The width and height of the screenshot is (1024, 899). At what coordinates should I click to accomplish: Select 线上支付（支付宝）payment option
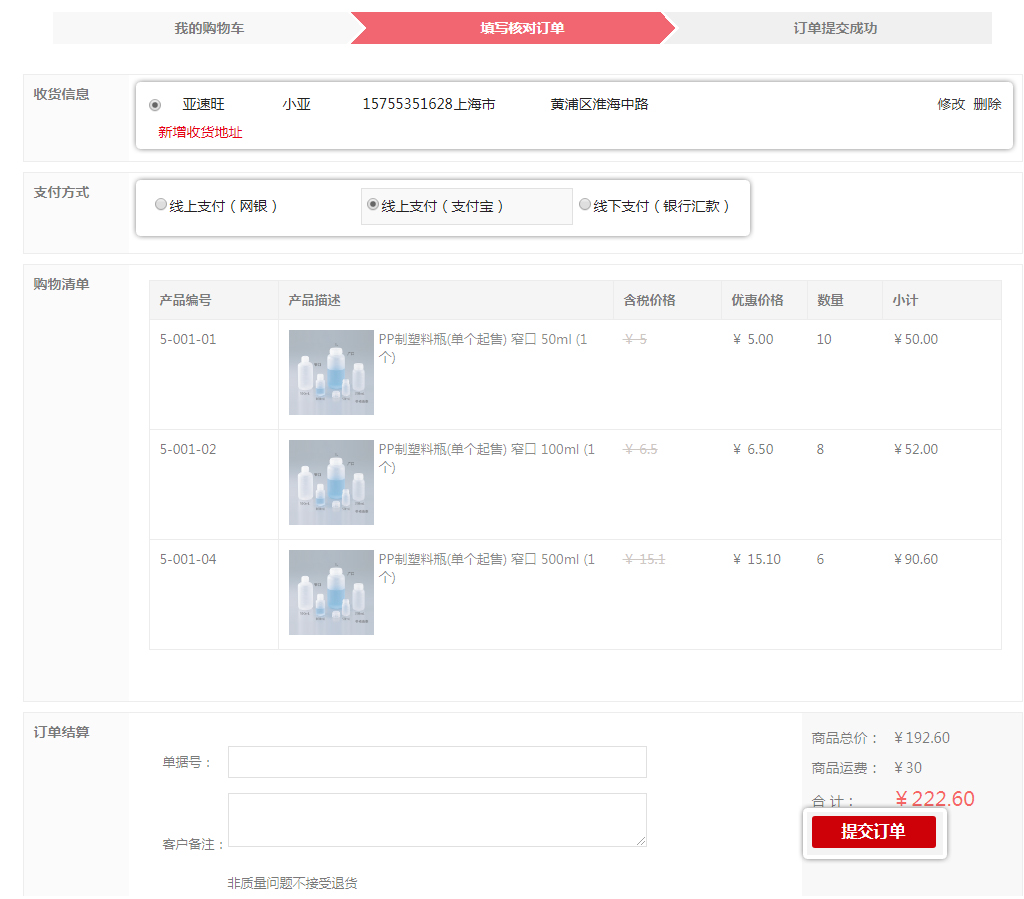click(x=373, y=205)
